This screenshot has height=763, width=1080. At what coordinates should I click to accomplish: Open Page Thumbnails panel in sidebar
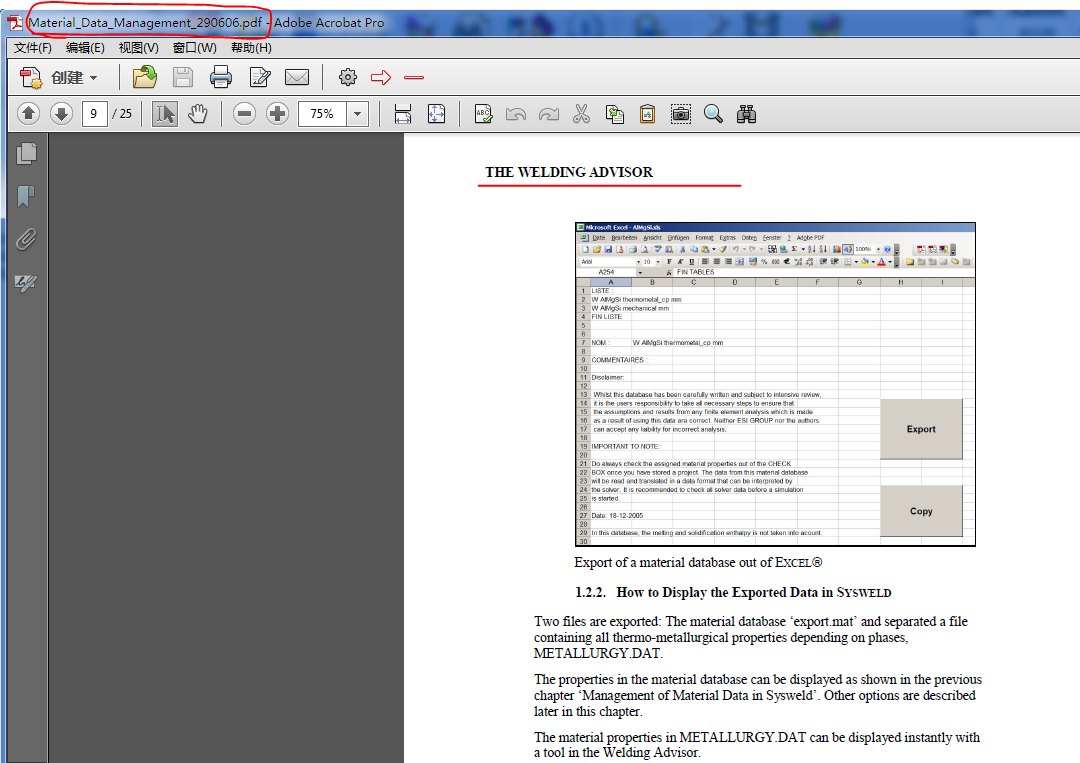click(x=26, y=153)
